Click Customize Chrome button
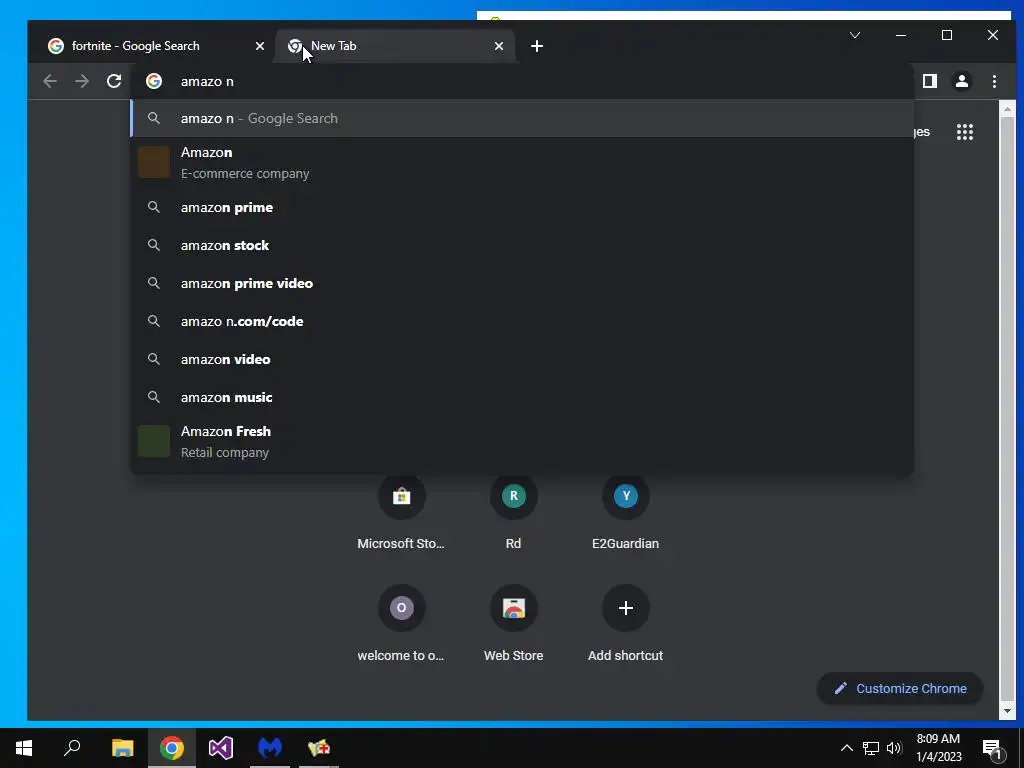1024x768 pixels. (900, 688)
